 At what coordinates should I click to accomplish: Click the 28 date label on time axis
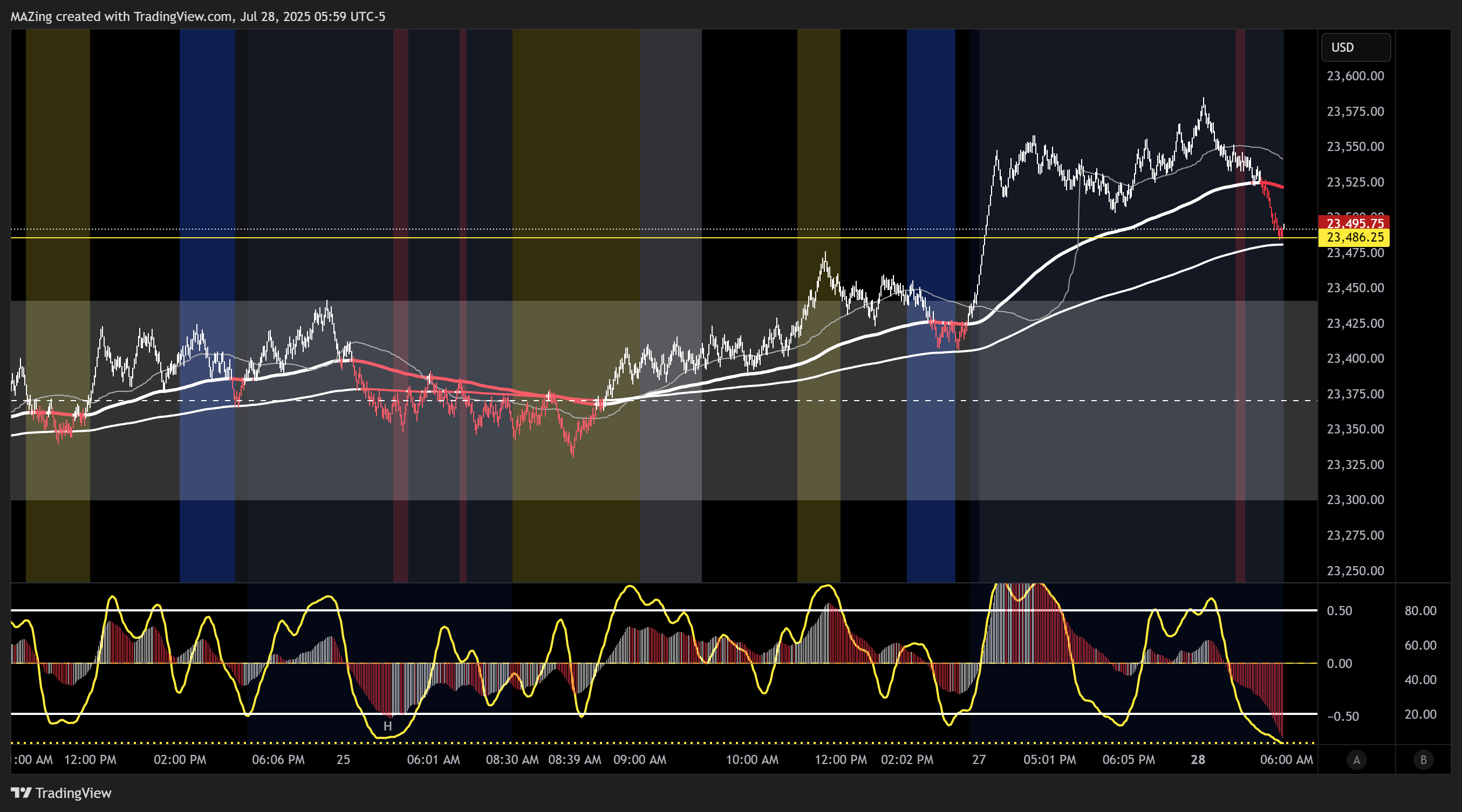pyautogui.click(x=1198, y=760)
